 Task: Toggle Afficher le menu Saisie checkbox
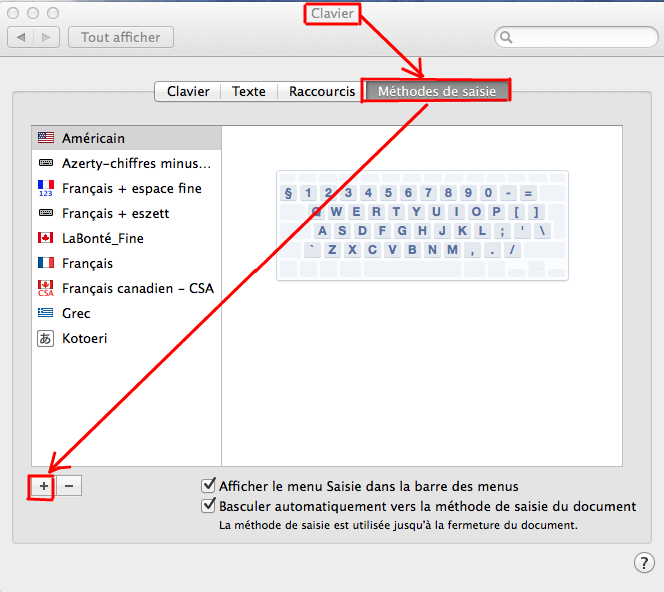point(209,486)
